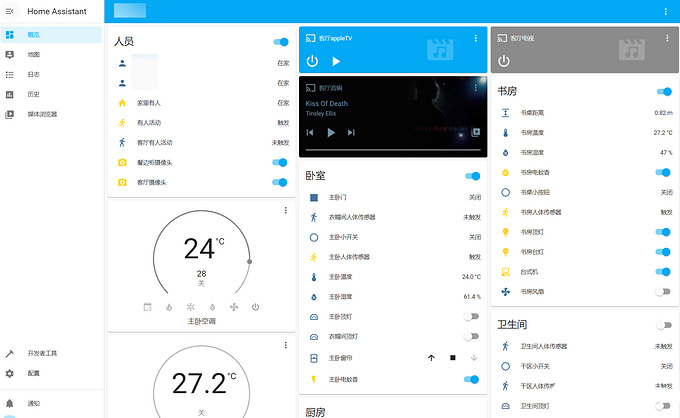Viewport: 680px width, 418px height.
Task: Seek on the 客厅音响 progress bar
Action: point(393,150)
